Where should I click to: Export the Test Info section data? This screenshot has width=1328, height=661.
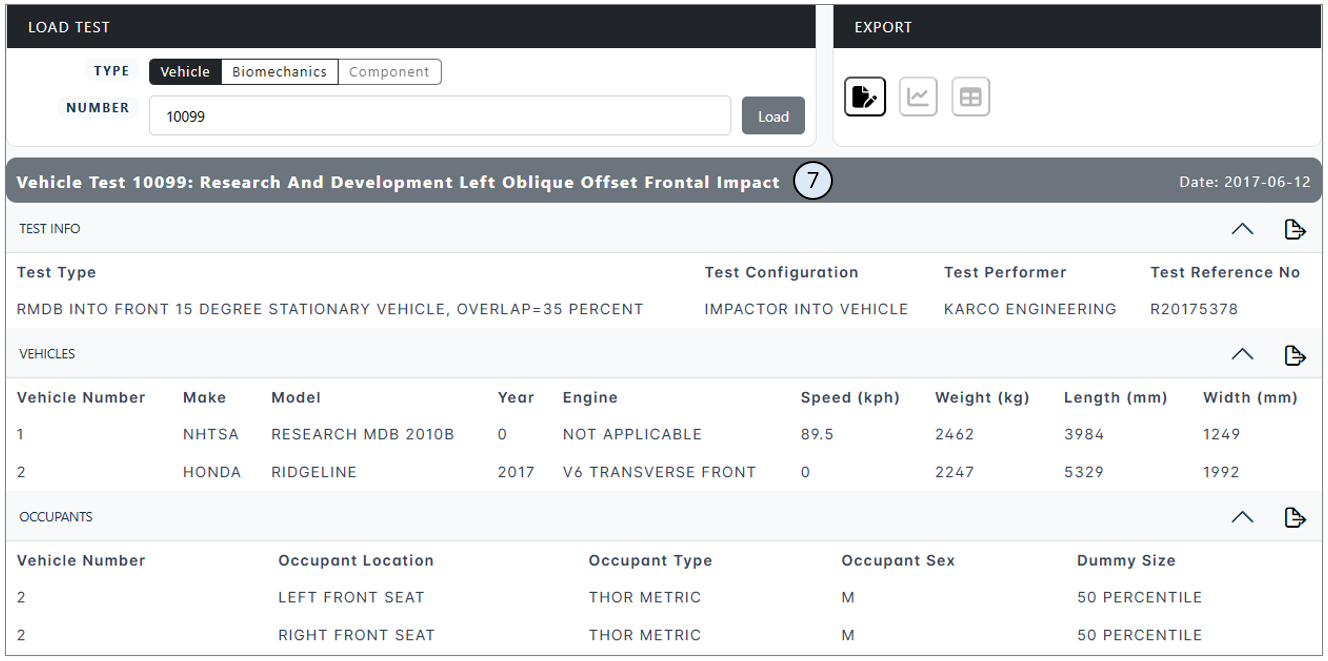pos(1295,229)
